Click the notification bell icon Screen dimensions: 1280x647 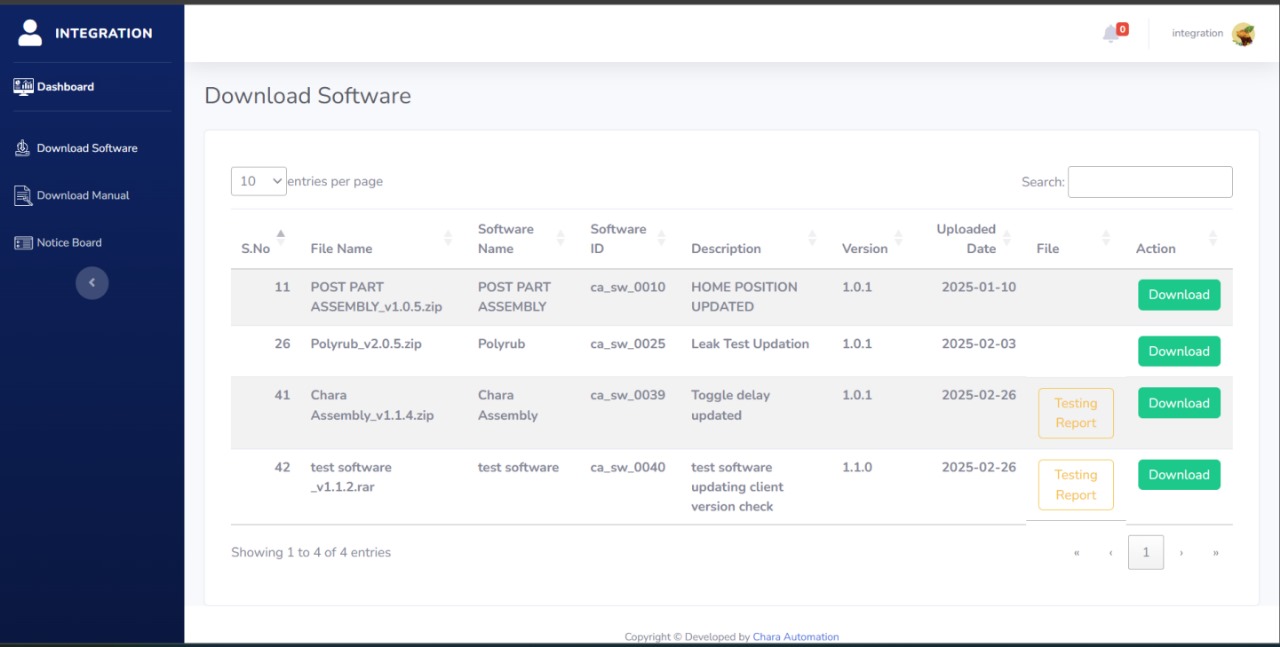[1110, 34]
